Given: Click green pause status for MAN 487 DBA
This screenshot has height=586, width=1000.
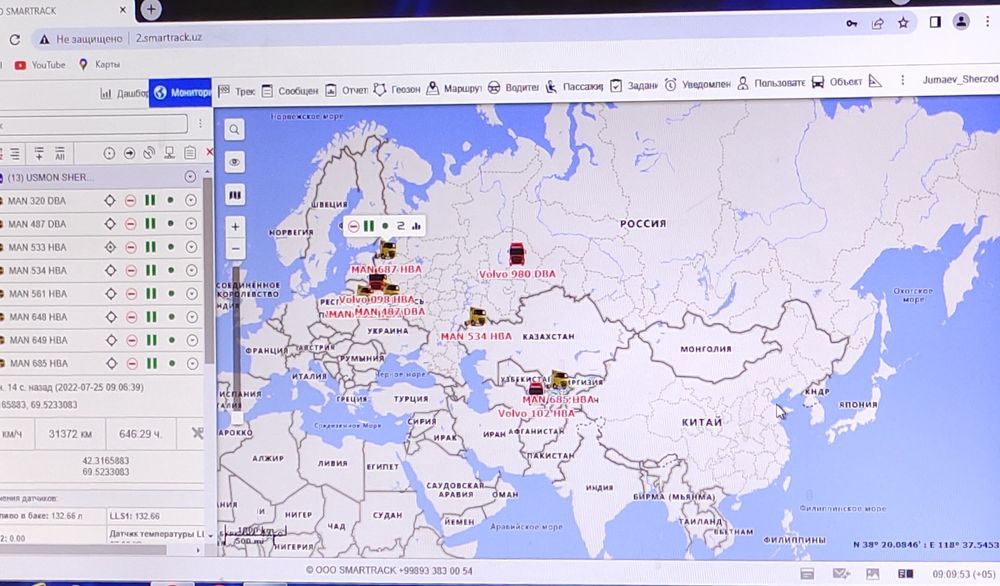Looking at the screenshot, I should (150, 224).
